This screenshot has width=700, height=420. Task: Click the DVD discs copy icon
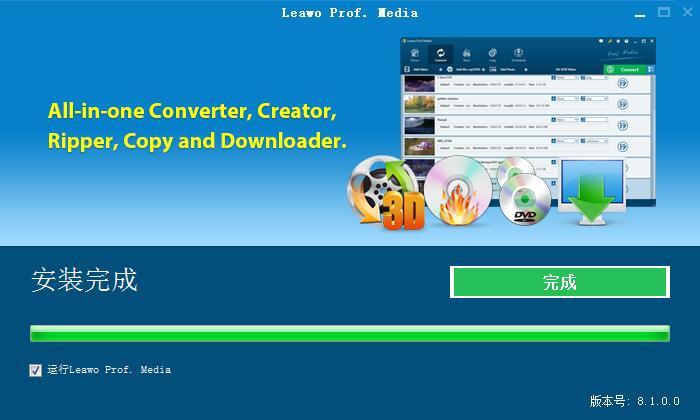pos(524,191)
